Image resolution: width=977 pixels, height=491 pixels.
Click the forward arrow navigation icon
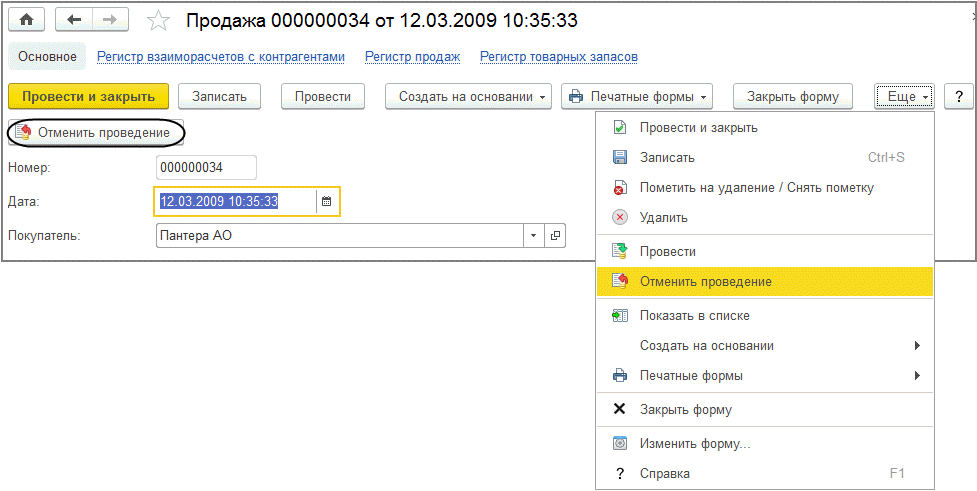(x=110, y=21)
